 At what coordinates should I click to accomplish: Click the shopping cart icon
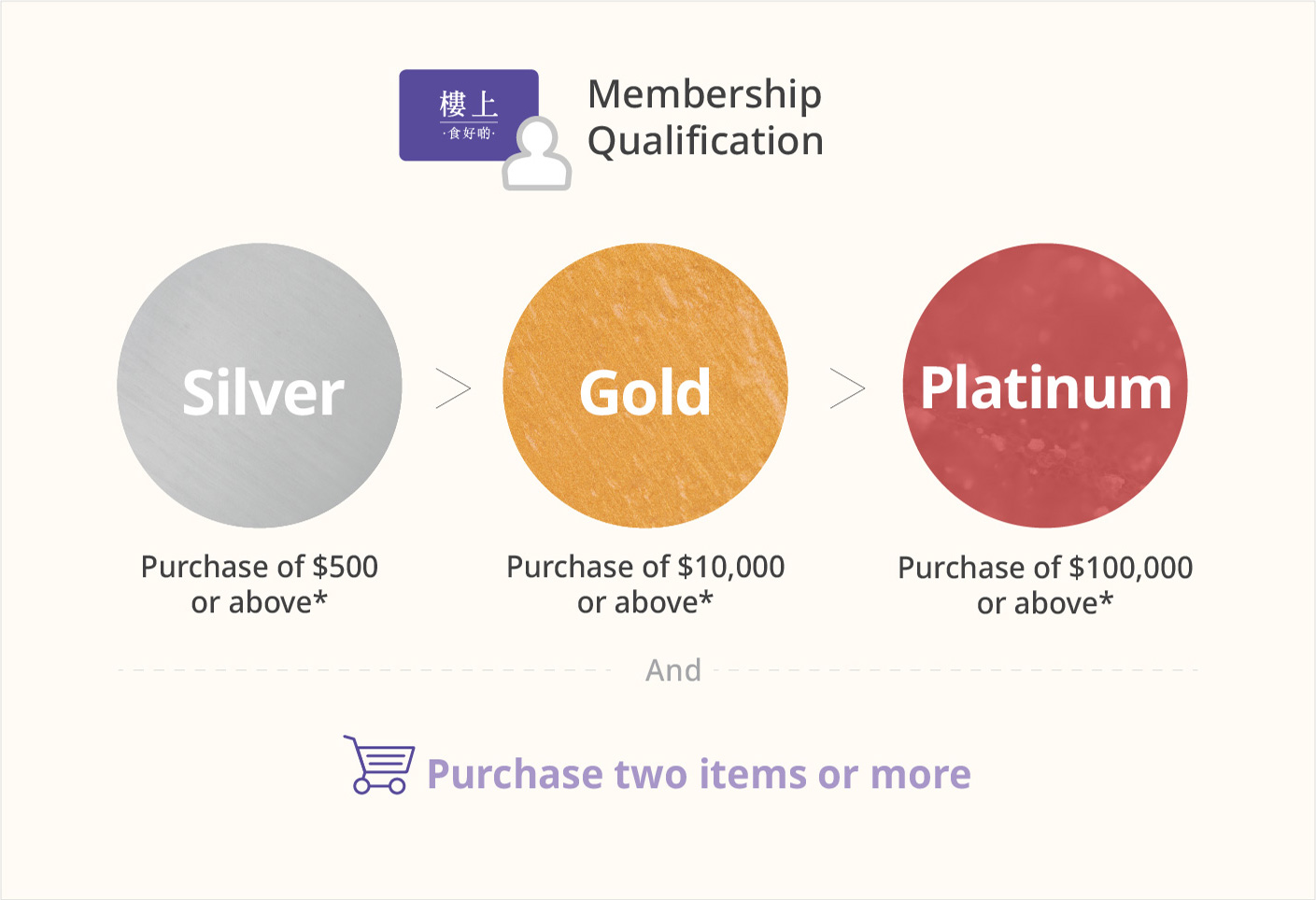pyautogui.click(x=378, y=765)
